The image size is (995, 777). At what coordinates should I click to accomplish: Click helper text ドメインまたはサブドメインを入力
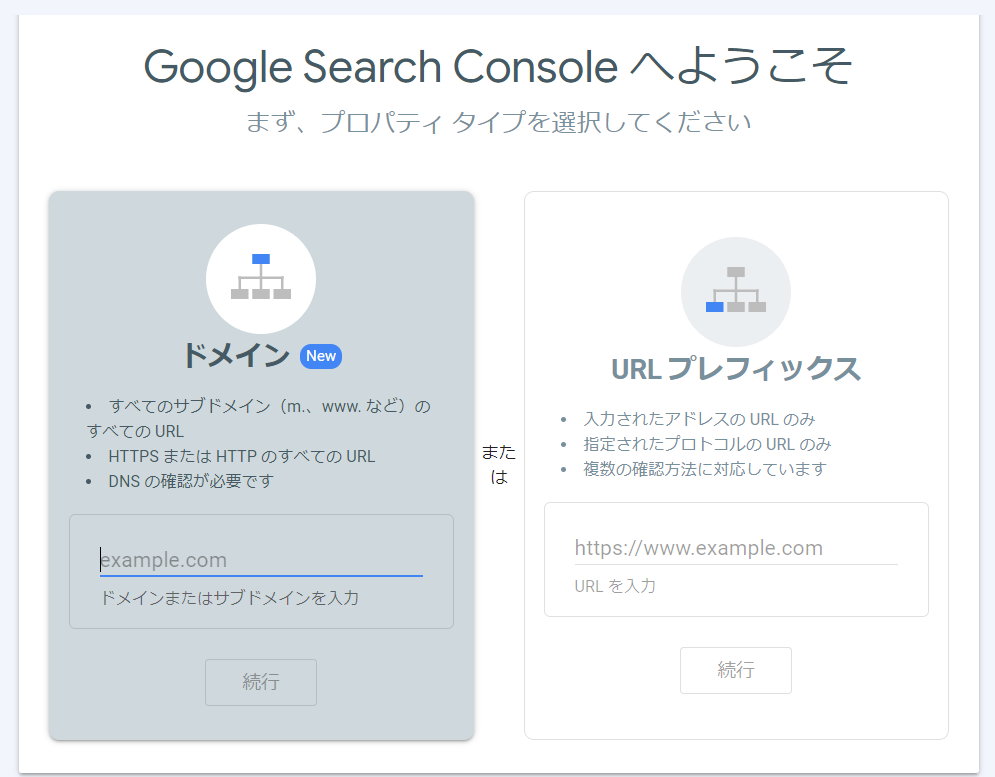(230, 598)
